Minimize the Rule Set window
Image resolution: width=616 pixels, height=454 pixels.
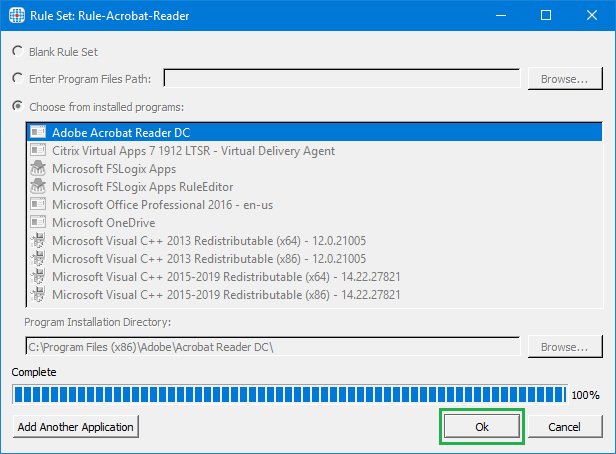tap(500, 15)
